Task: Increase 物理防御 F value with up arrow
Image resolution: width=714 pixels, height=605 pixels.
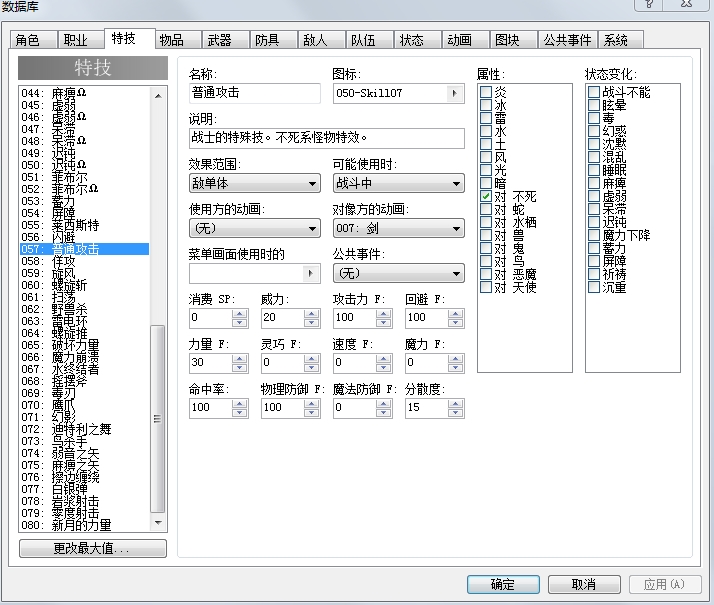Action: (311, 403)
